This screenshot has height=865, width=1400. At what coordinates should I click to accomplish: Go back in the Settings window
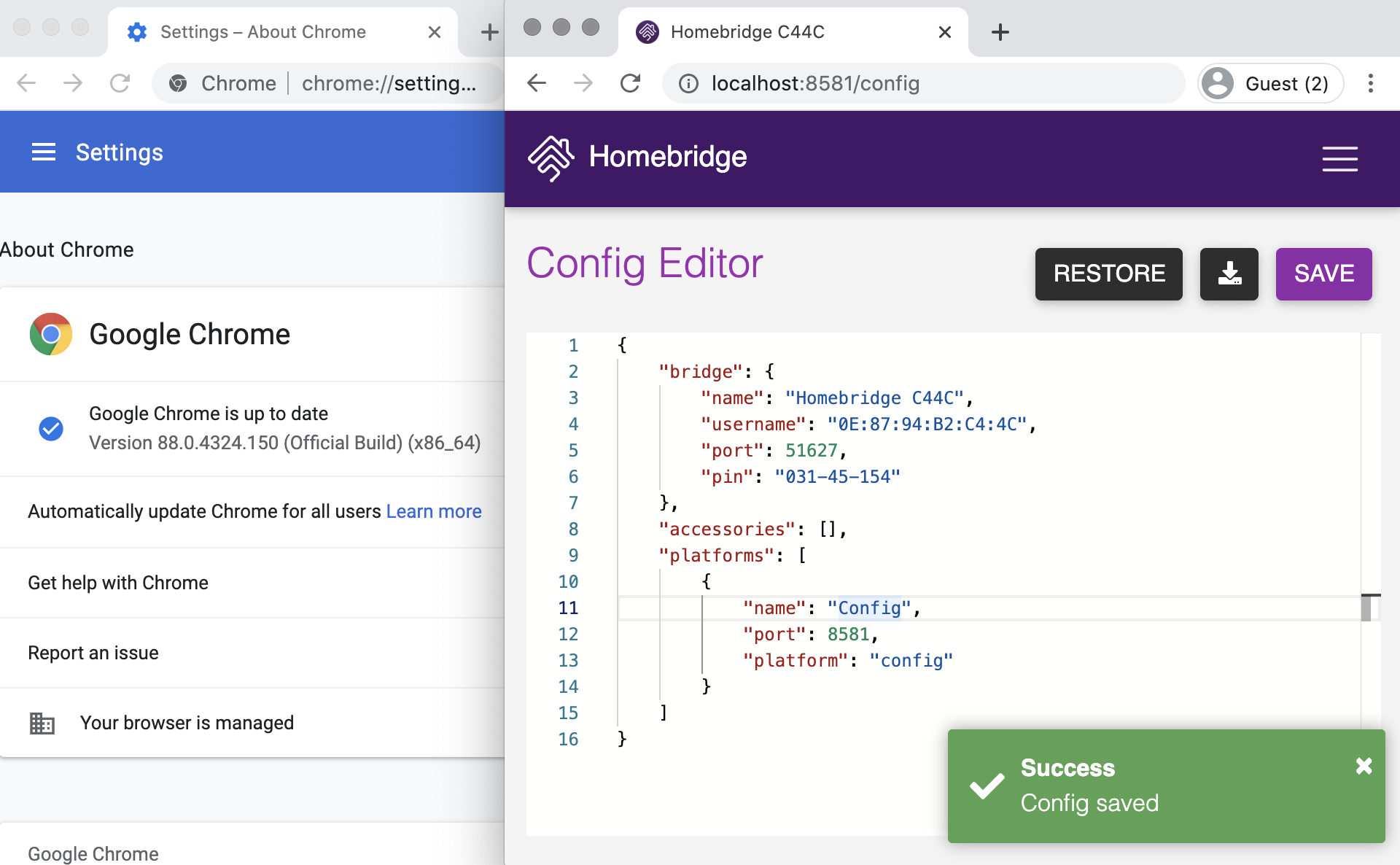(26, 84)
